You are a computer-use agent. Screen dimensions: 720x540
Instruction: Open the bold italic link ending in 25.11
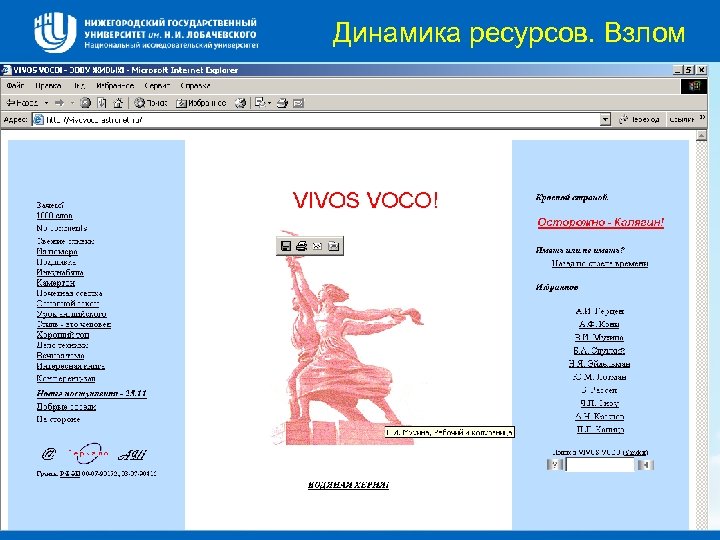tap(92, 394)
